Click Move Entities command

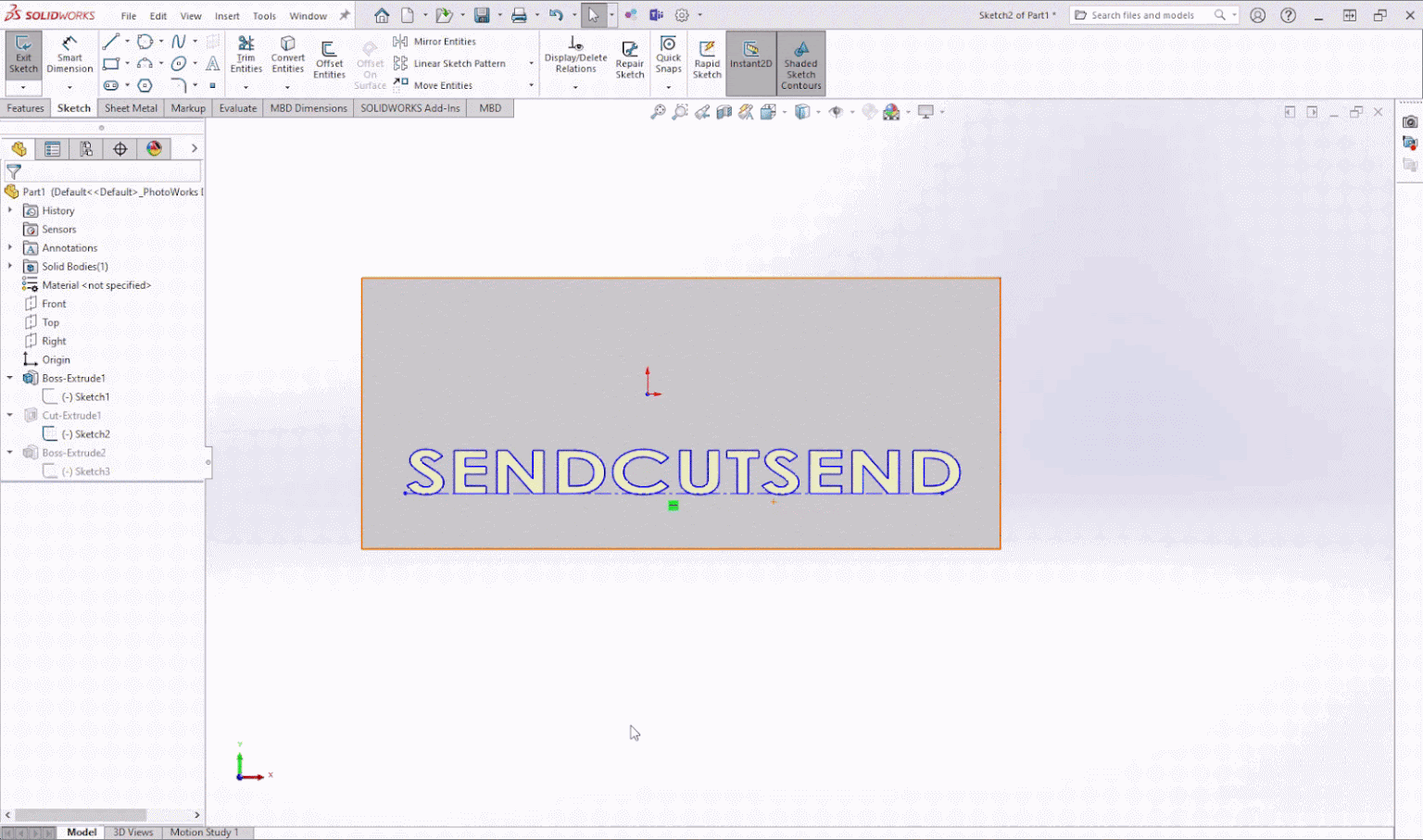pyautogui.click(x=434, y=85)
